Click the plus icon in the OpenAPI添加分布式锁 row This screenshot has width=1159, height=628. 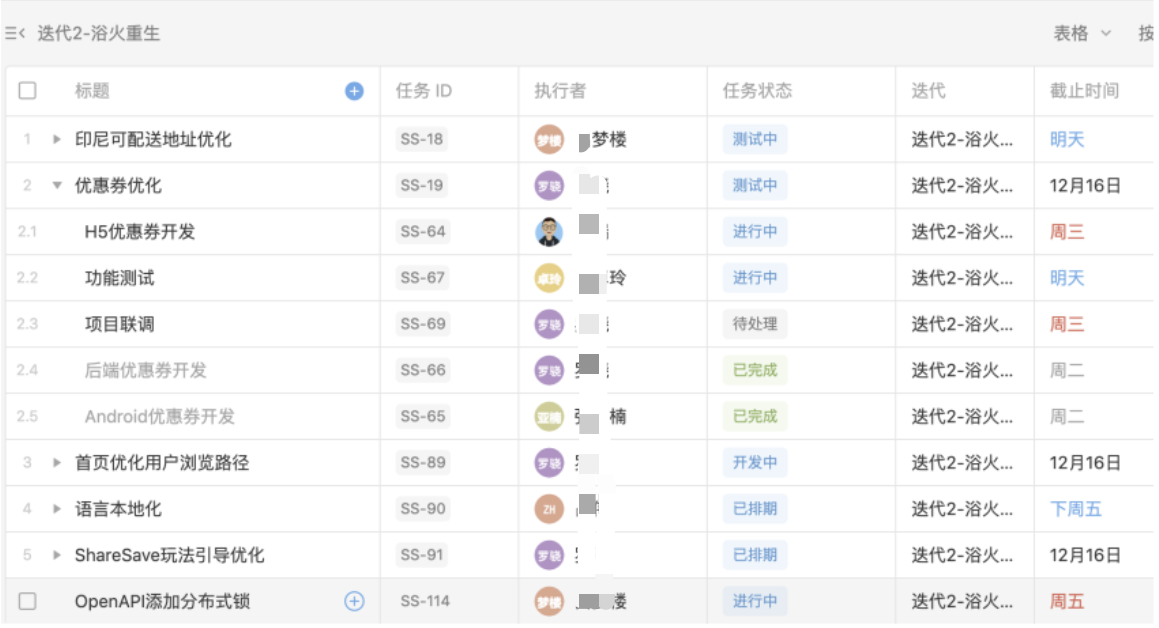[x=354, y=601]
